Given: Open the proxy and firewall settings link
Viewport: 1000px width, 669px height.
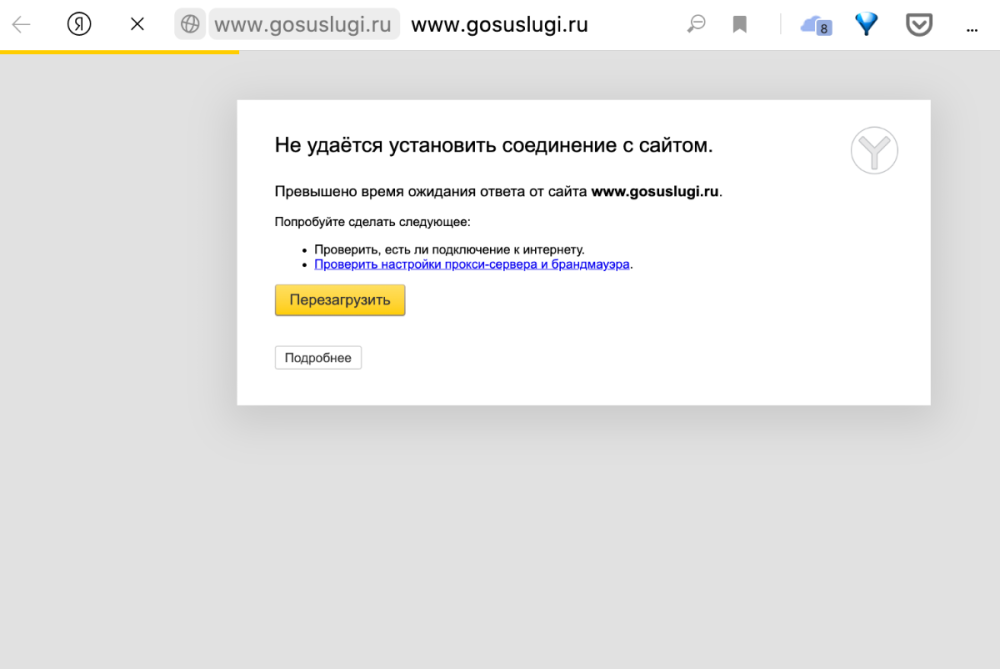Looking at the screenshot, I should click(471, 263).
